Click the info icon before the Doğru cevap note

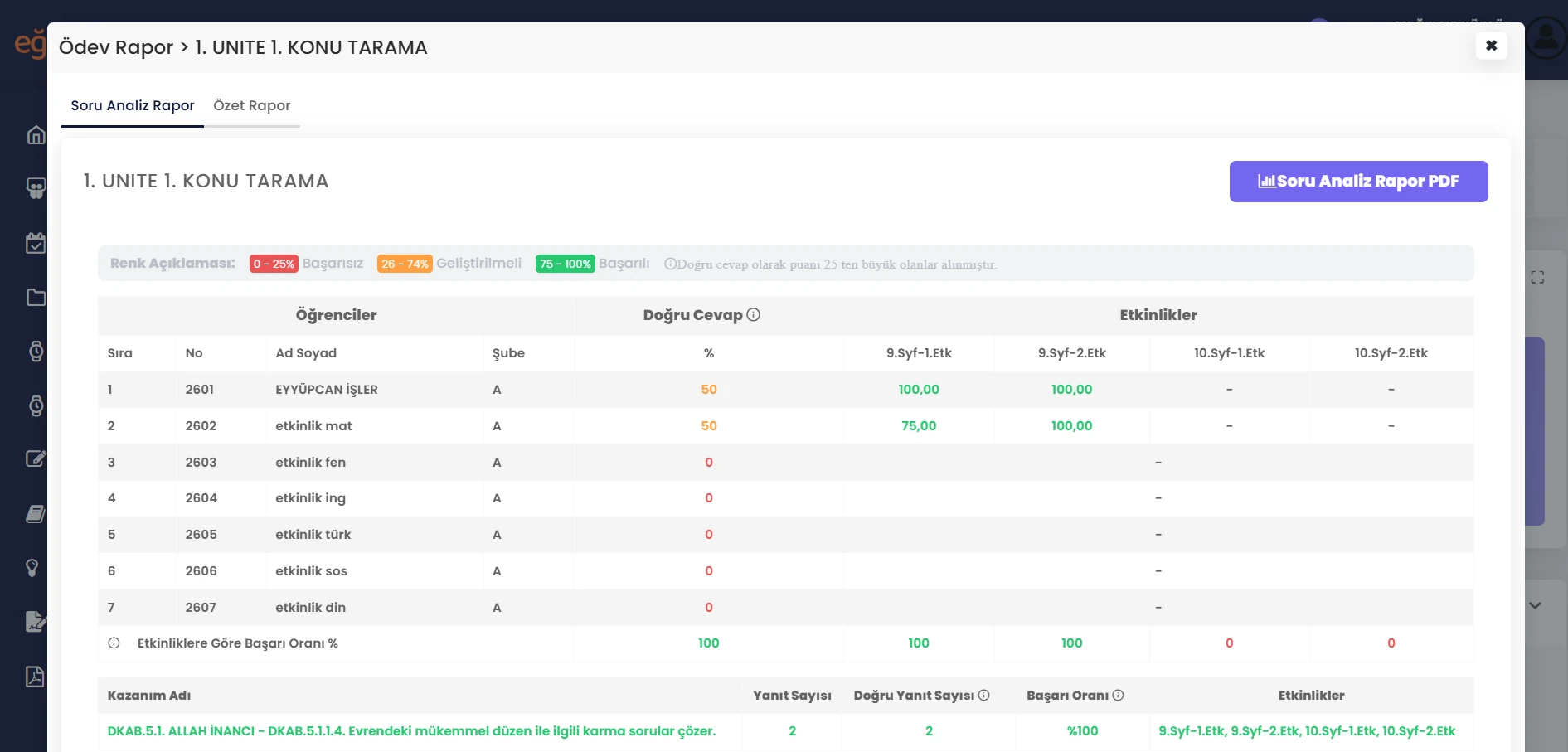pos(670,264)
